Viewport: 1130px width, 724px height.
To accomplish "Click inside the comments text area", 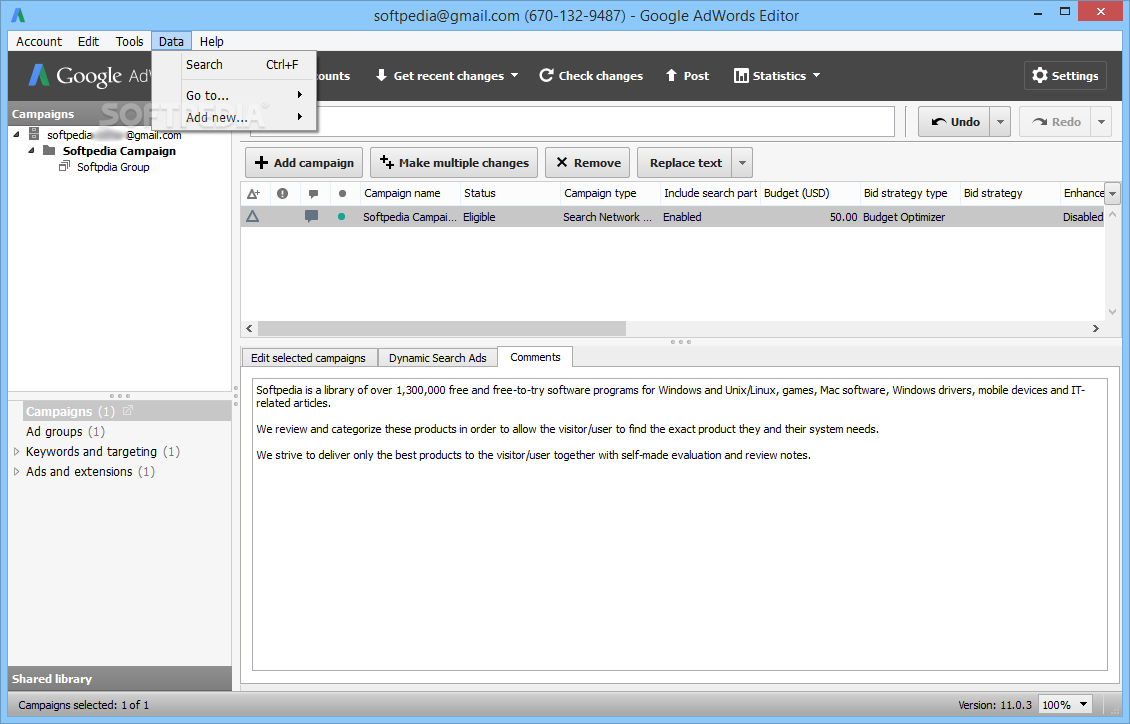I will 680,524.
